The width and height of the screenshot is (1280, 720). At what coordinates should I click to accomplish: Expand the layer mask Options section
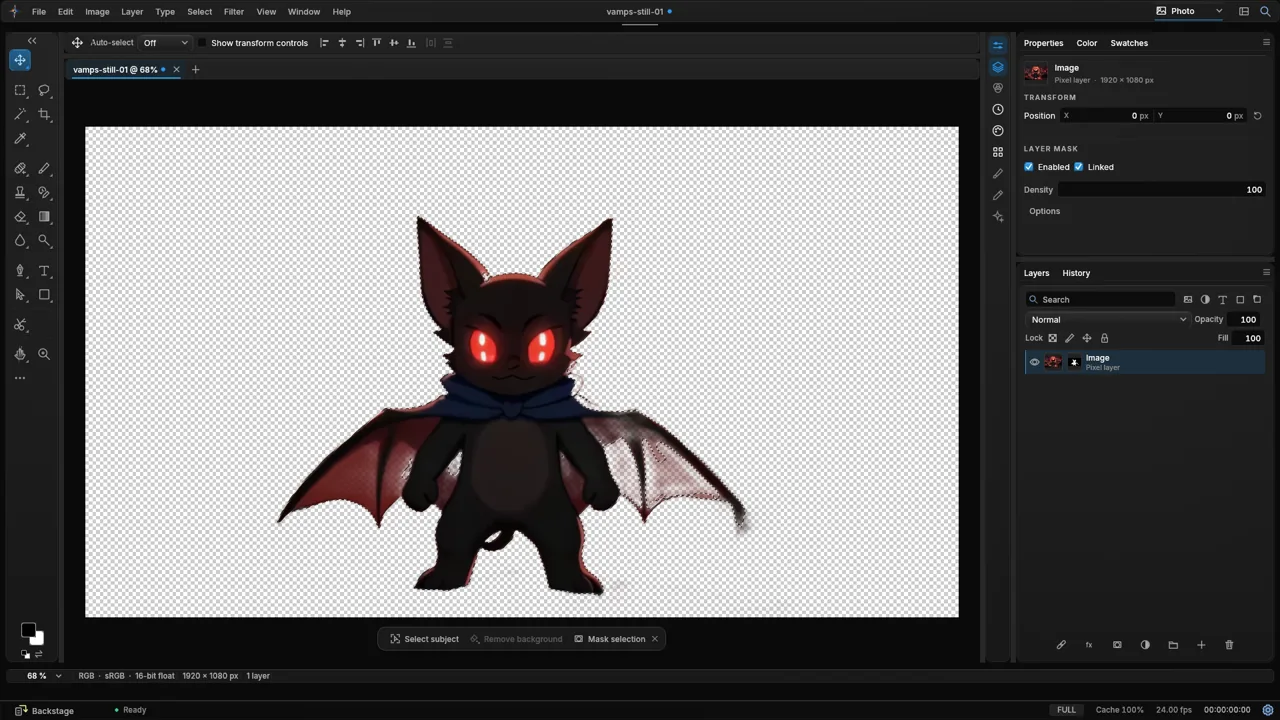1045,211
